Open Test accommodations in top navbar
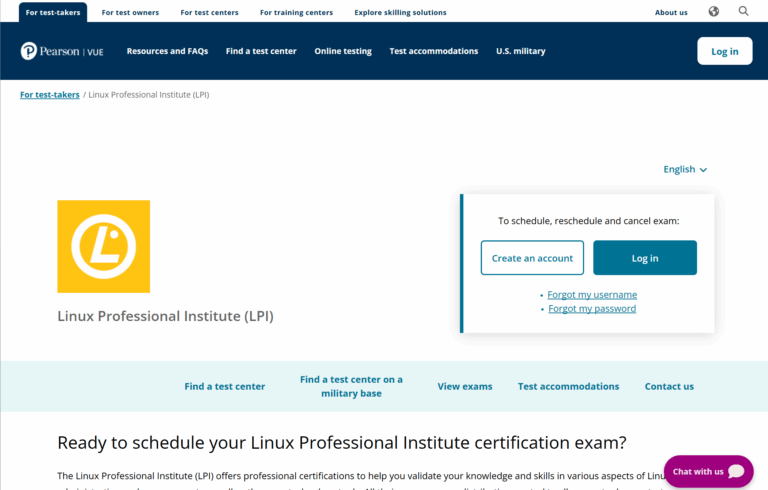 [433, 51]
